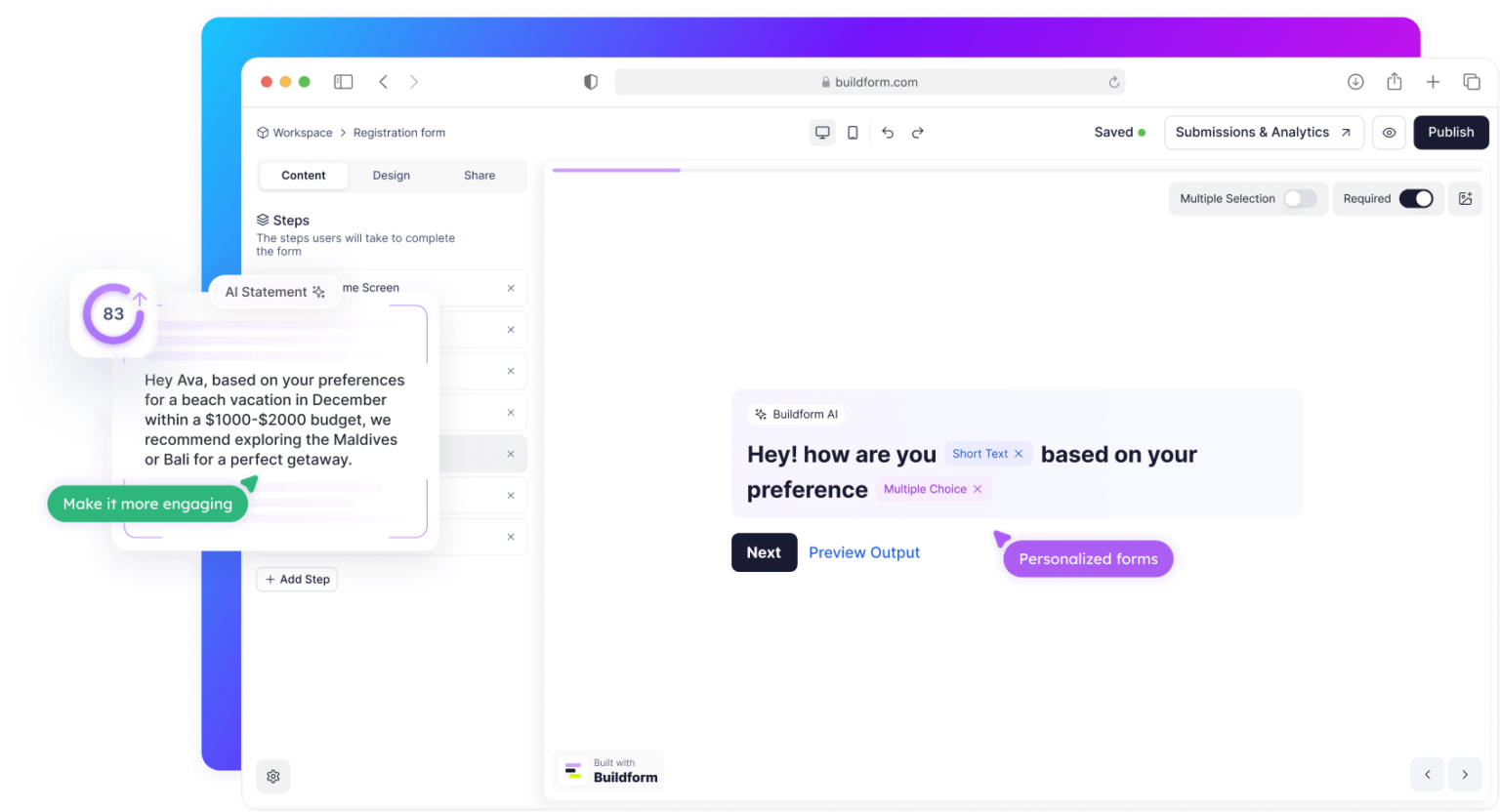Switch to mobile preview view

pyautogui.click(x=853, y=132)
